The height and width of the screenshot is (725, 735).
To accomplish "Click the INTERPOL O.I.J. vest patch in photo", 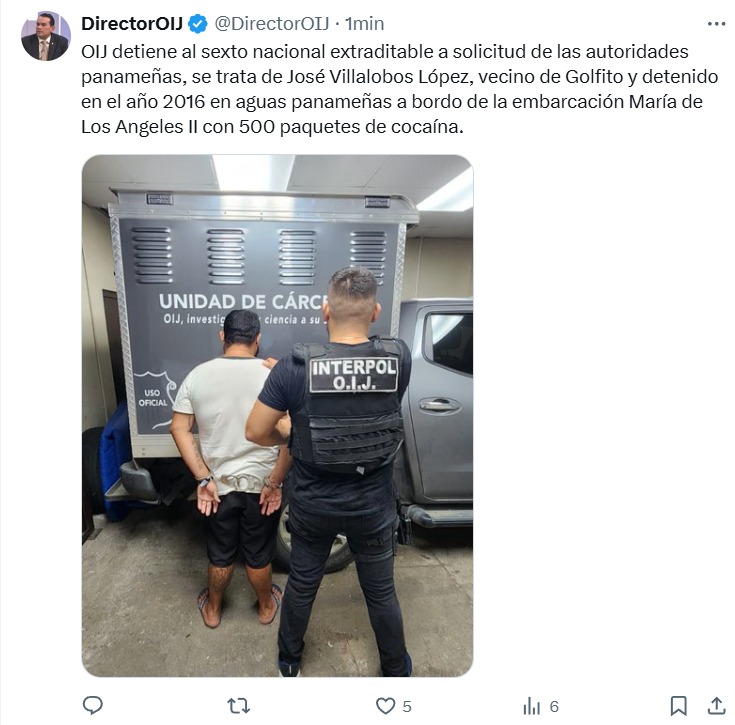I will point(354,374).
